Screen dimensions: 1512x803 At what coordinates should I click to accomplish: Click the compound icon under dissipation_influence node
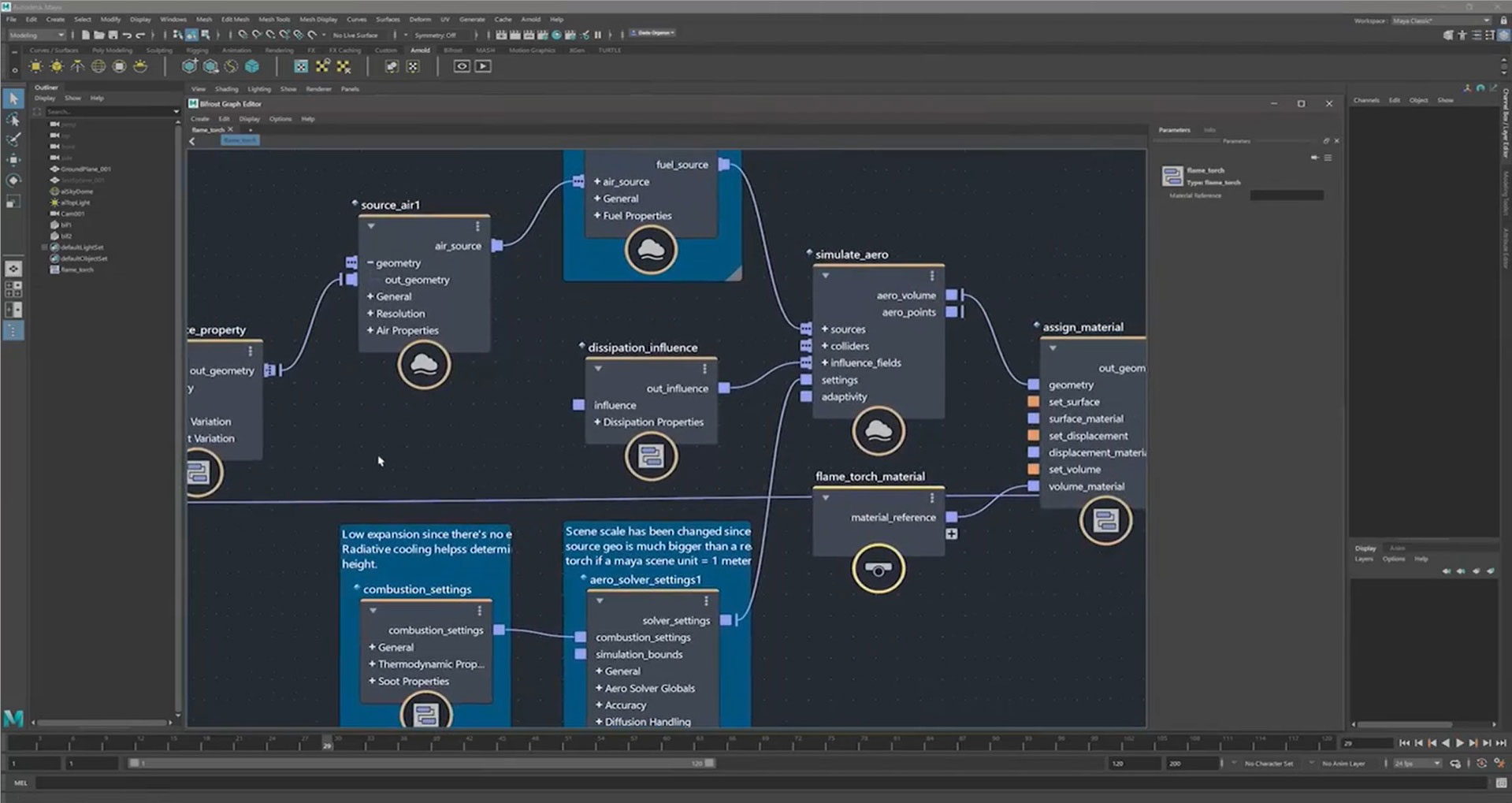click(651, 455)
